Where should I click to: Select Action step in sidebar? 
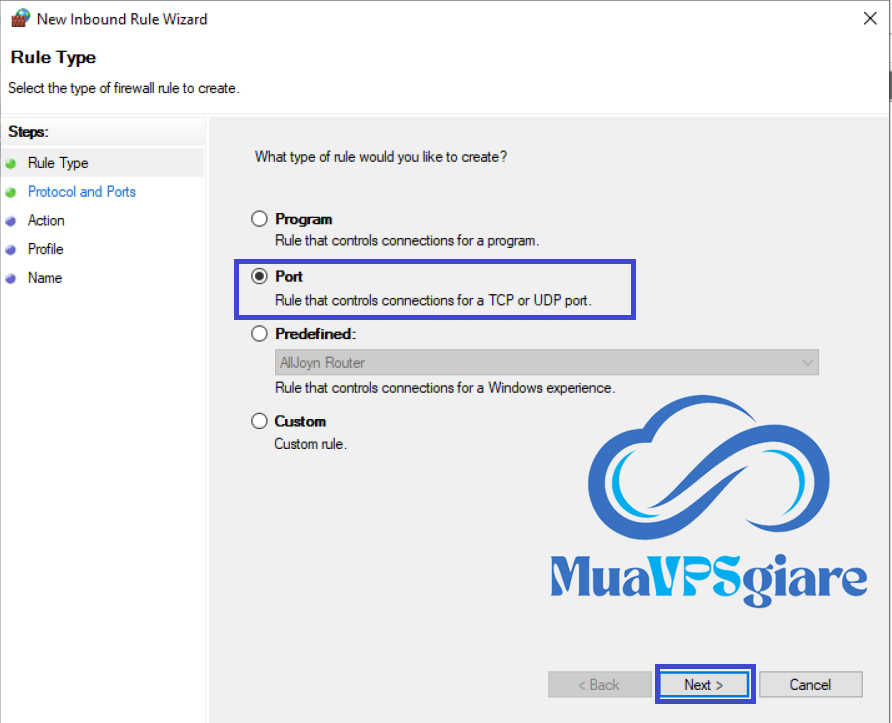coord(46,221)
